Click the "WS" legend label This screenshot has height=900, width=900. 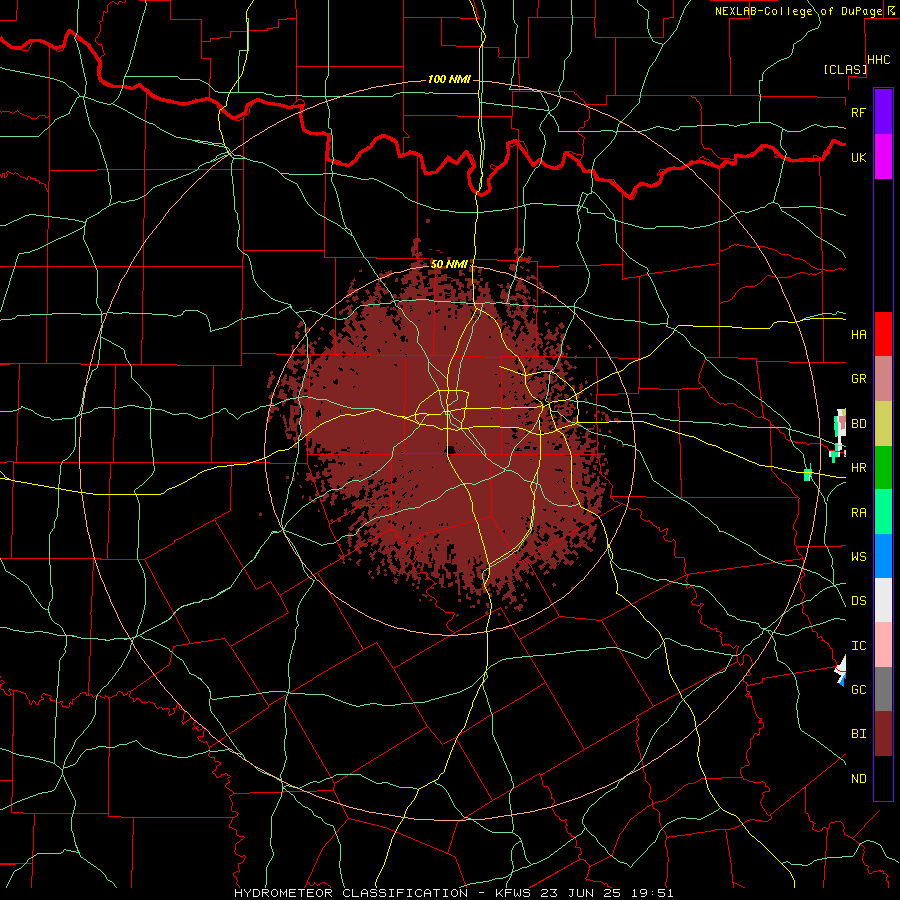click(x=858, y=557)
